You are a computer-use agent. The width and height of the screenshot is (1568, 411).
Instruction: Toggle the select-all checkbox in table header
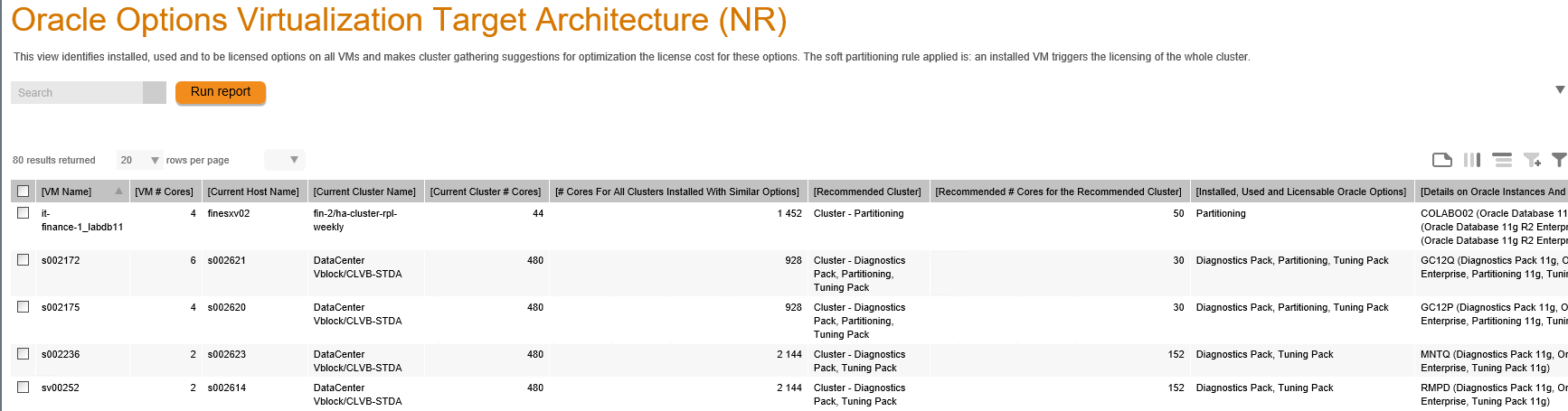[24, 191]
